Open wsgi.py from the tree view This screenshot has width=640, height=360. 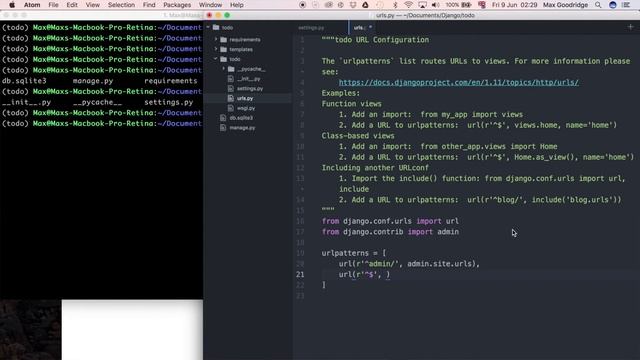[x=246, y=108]
